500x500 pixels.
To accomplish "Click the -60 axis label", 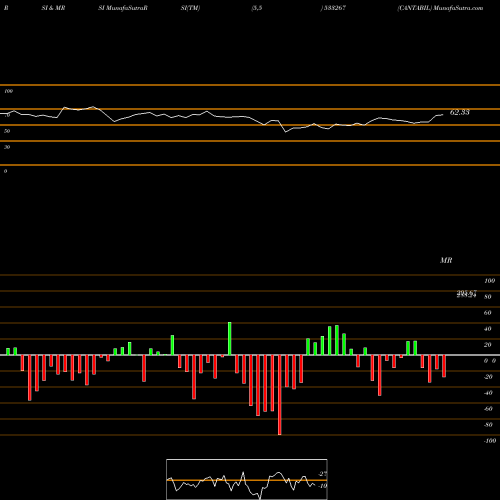I will [488, 409].
